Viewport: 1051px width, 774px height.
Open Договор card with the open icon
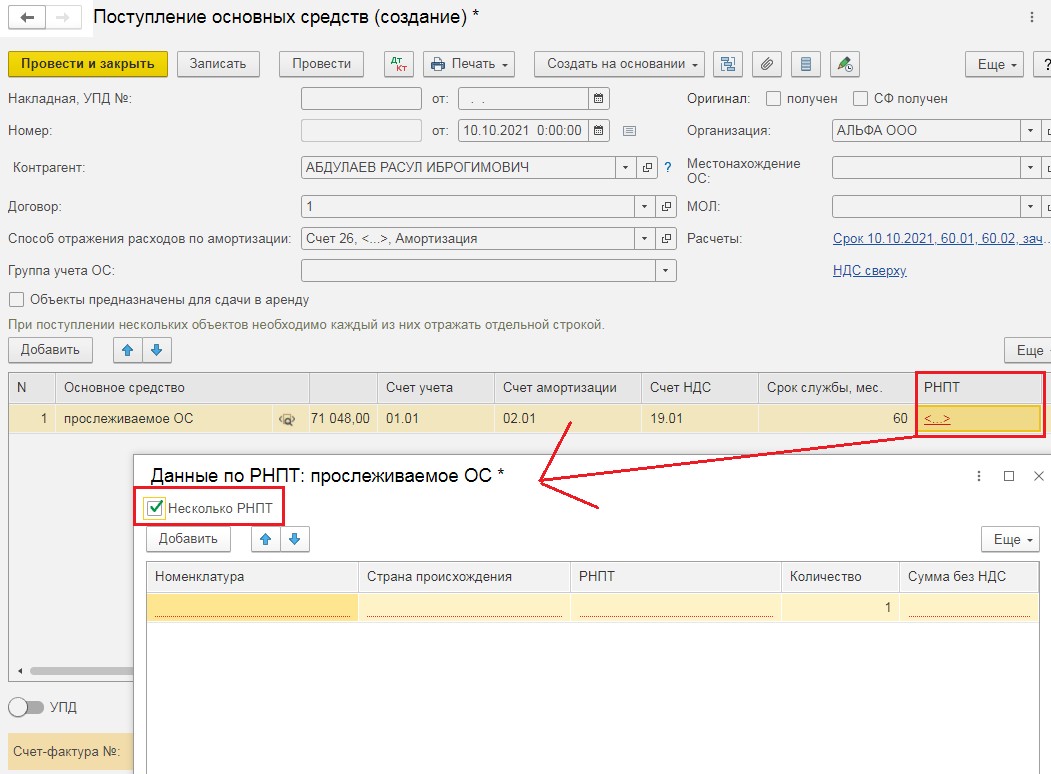click(666, 206)
